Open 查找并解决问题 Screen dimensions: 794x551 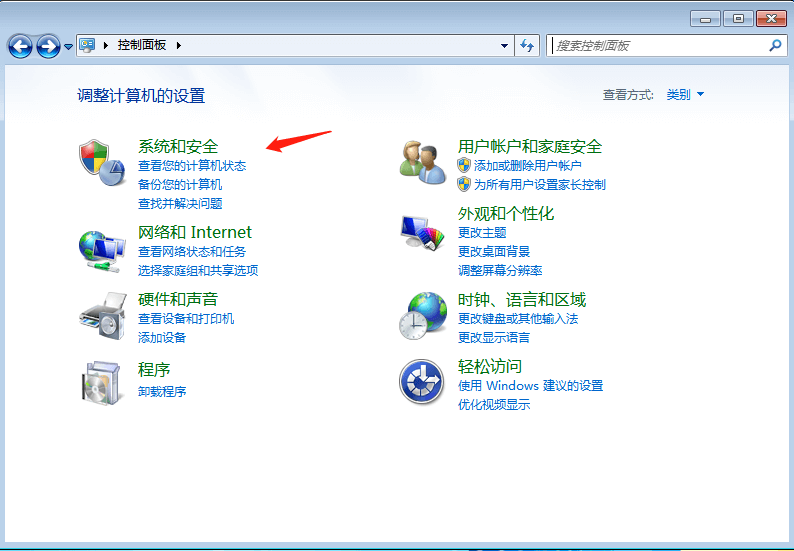tap(180, 204)
